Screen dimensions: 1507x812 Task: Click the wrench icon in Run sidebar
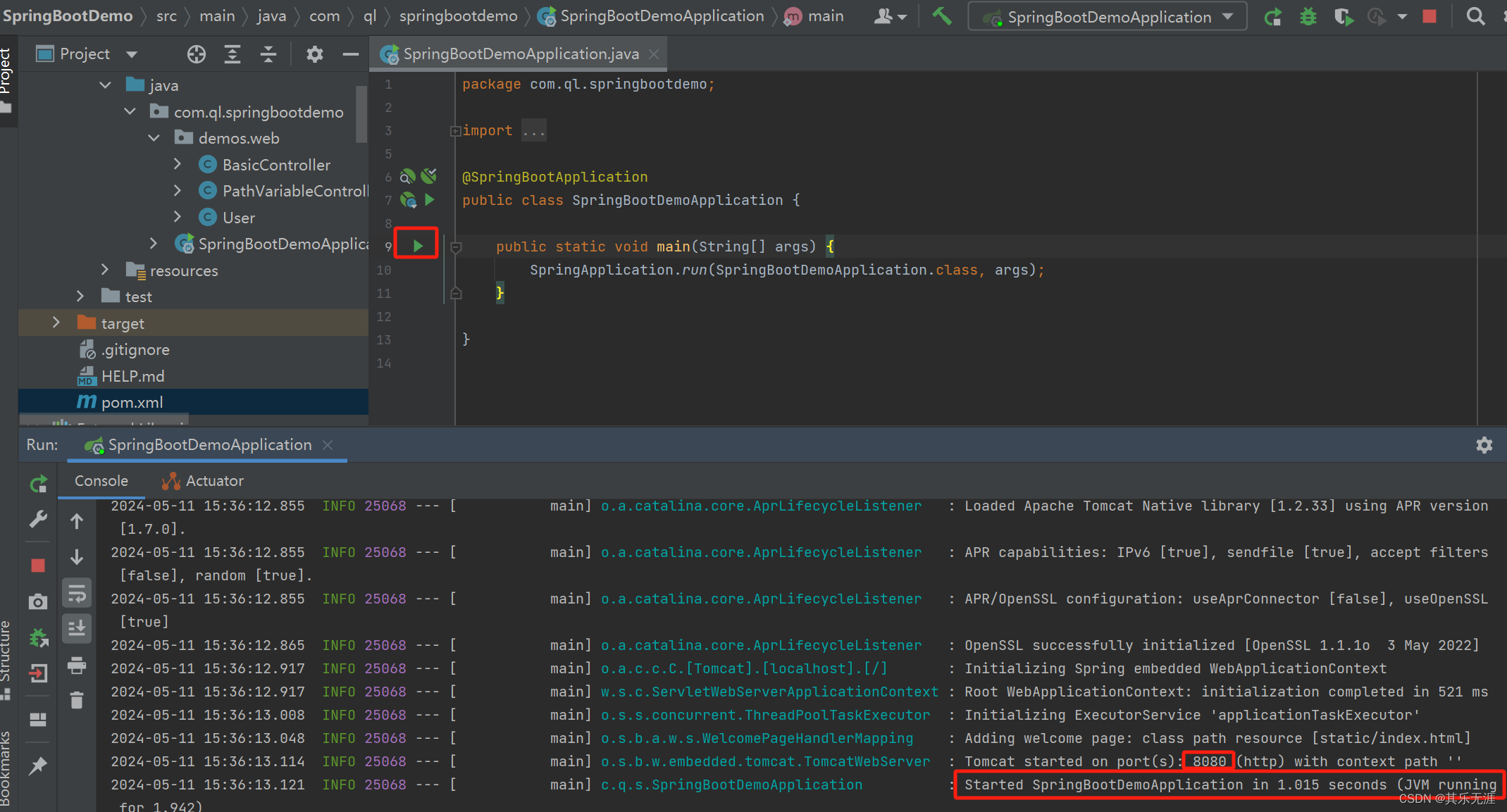click(38, 520)
